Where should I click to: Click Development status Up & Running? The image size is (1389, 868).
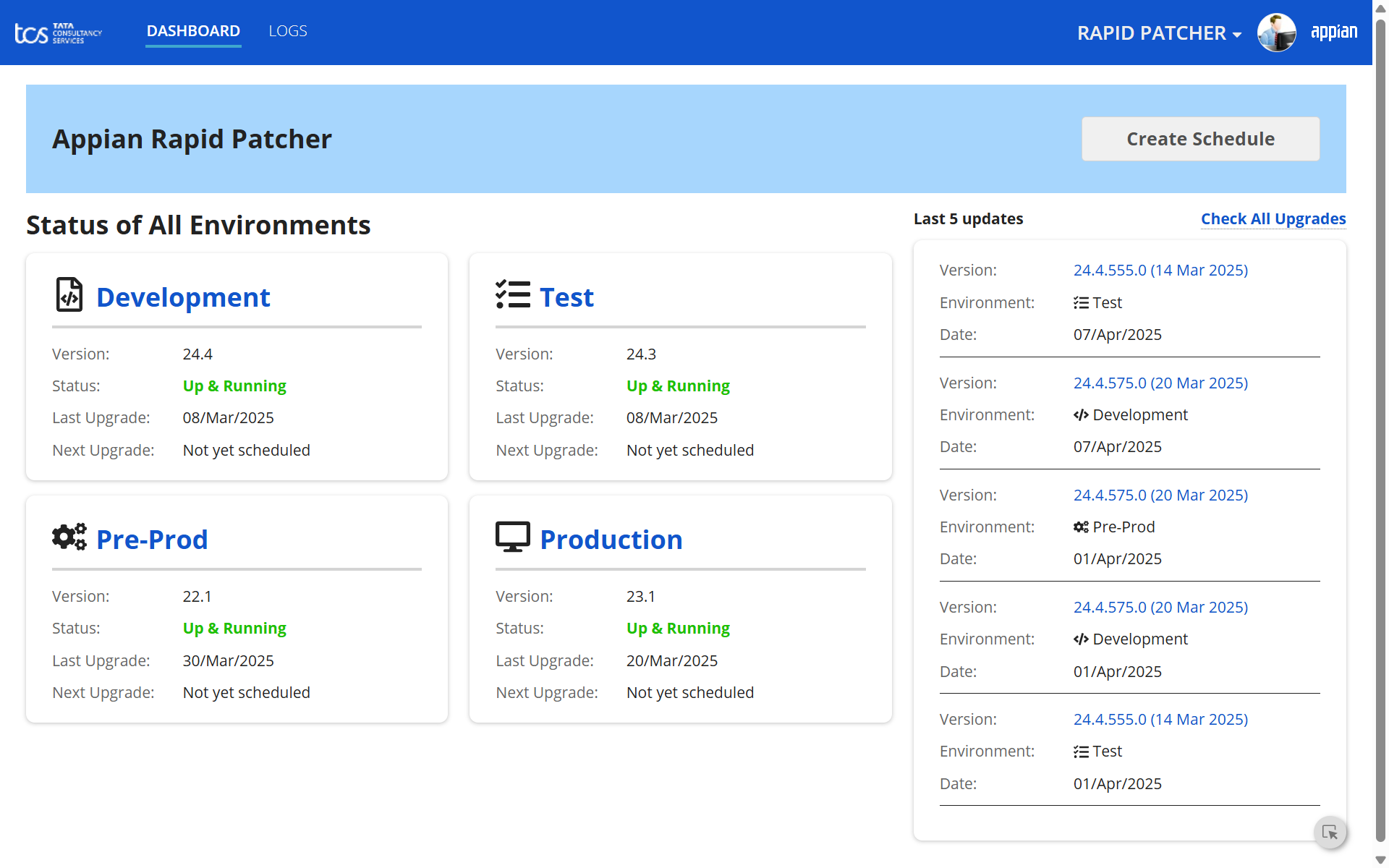click(x=234, y=386)
